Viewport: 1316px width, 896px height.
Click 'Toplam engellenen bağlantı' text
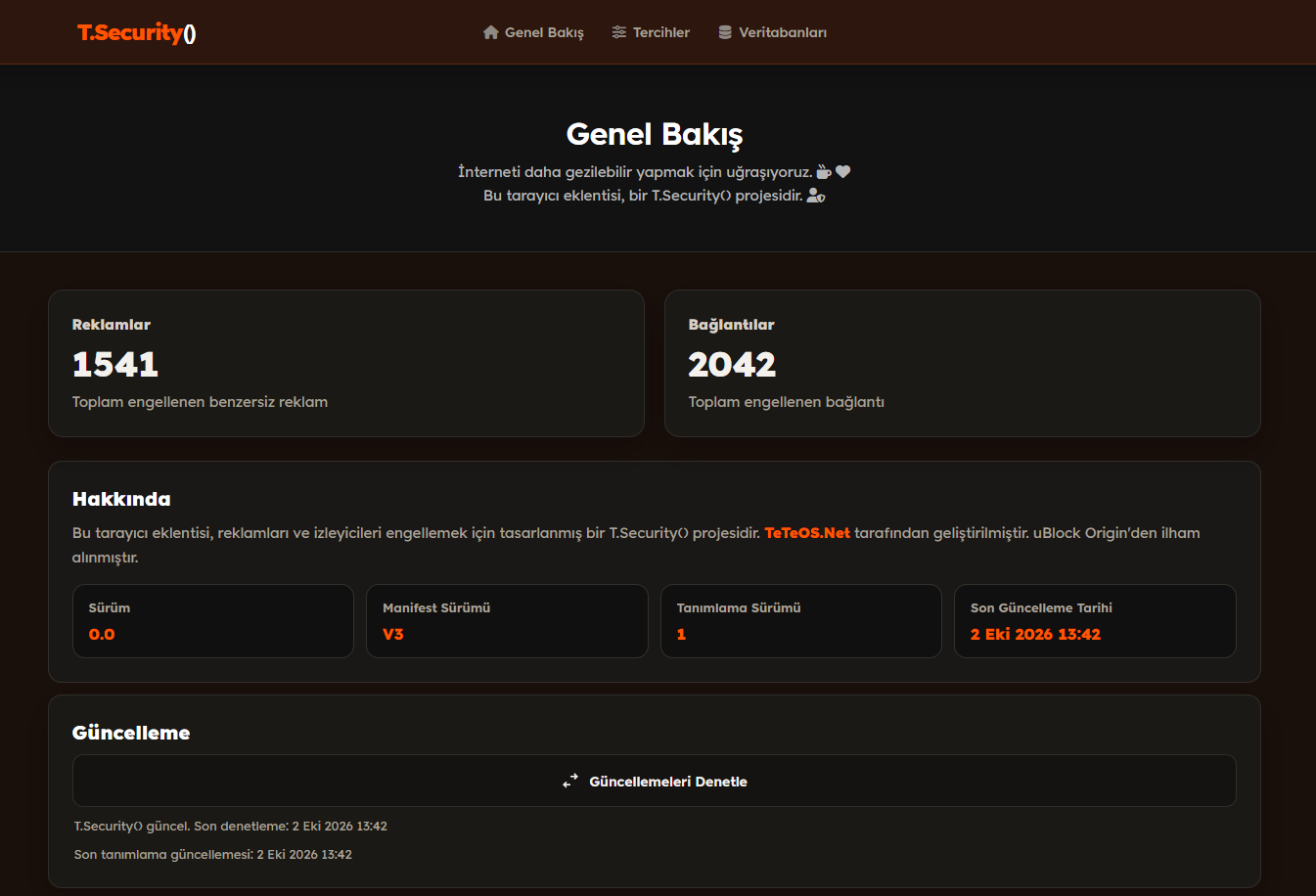(786, 402)
